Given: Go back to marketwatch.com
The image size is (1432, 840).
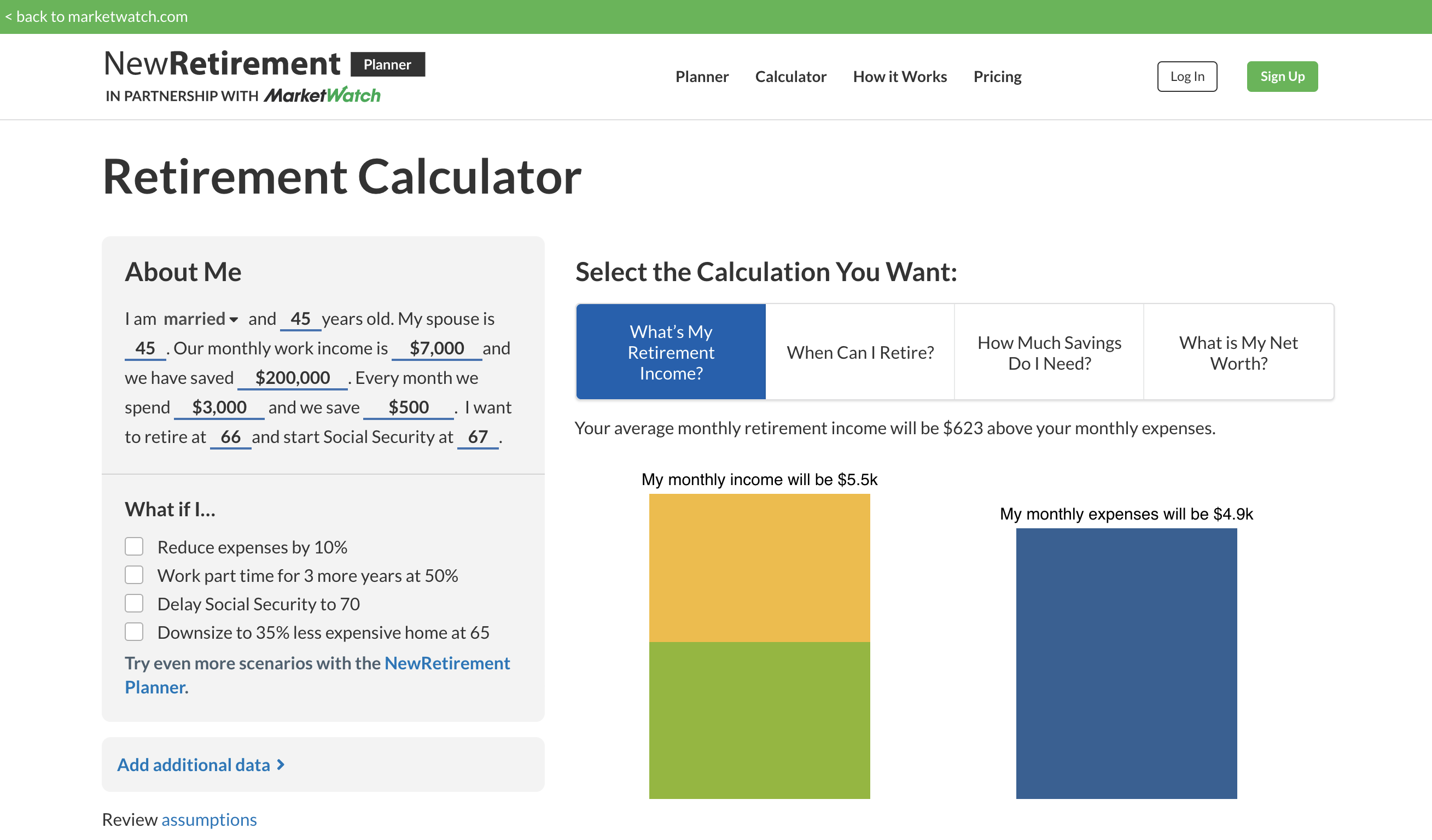Looking at the screenshot, I should pos(97,16).
